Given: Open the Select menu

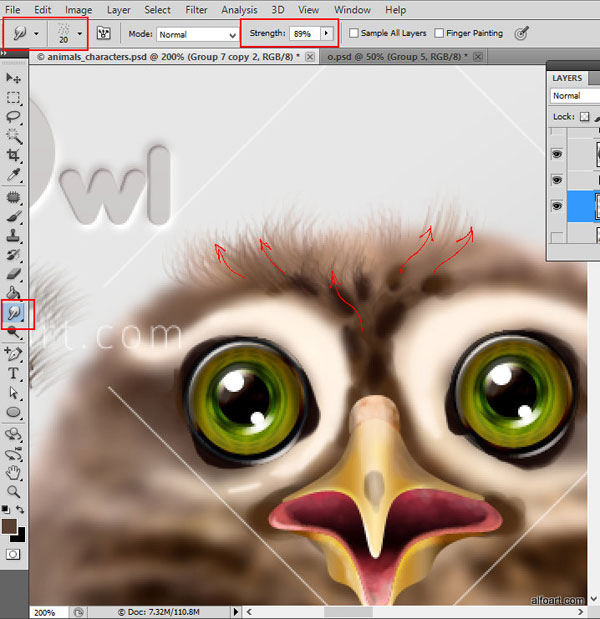Looking at the screenshot, I should coord(157,10).
